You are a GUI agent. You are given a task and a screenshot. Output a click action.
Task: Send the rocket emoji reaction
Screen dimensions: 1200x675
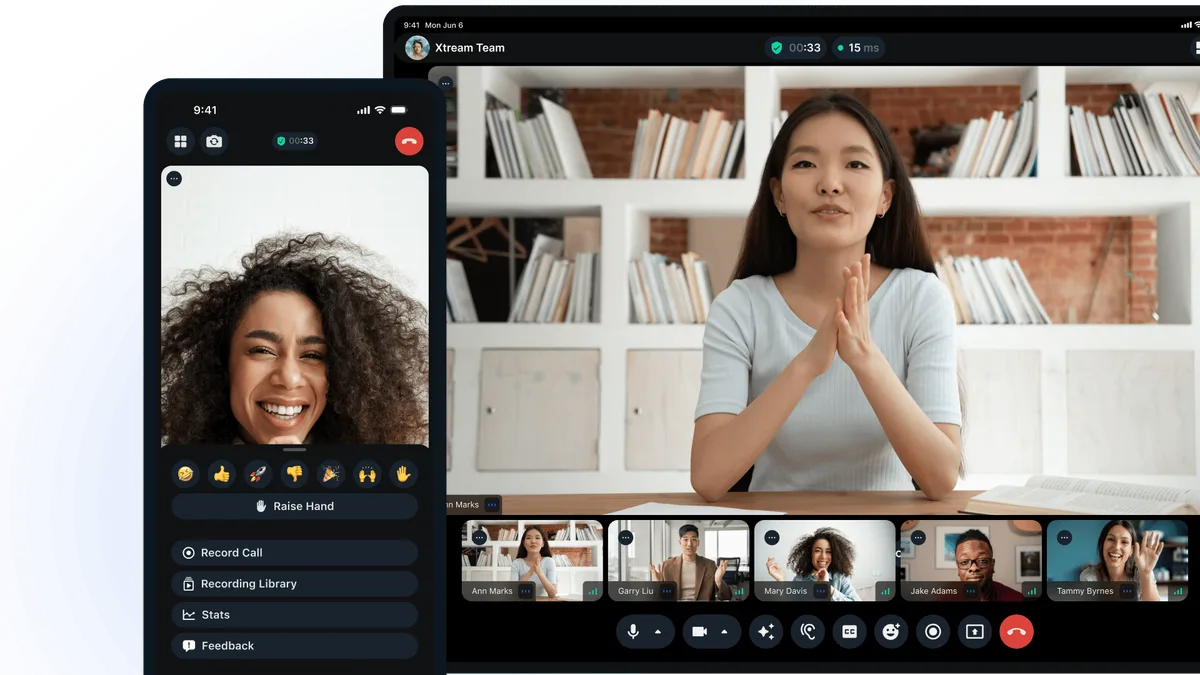point(258,474)
